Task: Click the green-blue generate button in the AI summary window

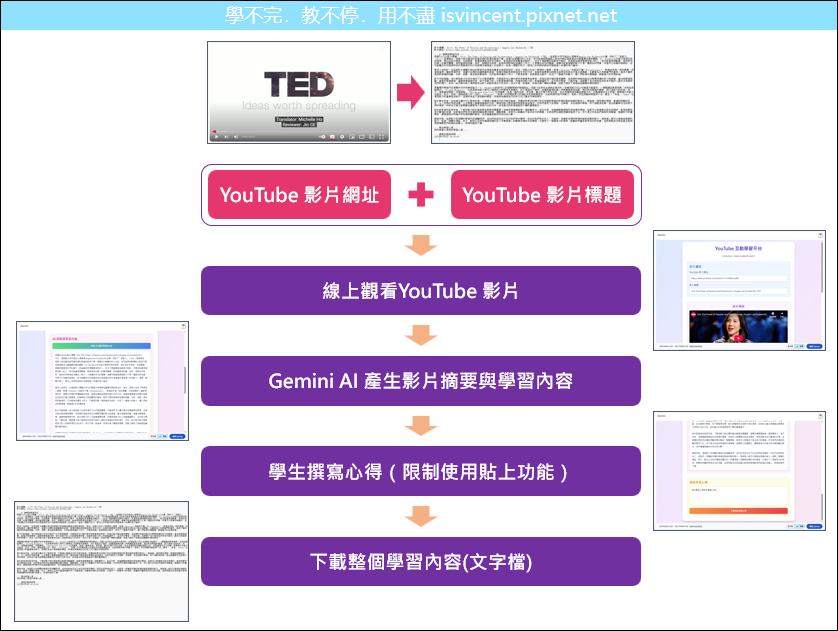Action: point(102,346)
